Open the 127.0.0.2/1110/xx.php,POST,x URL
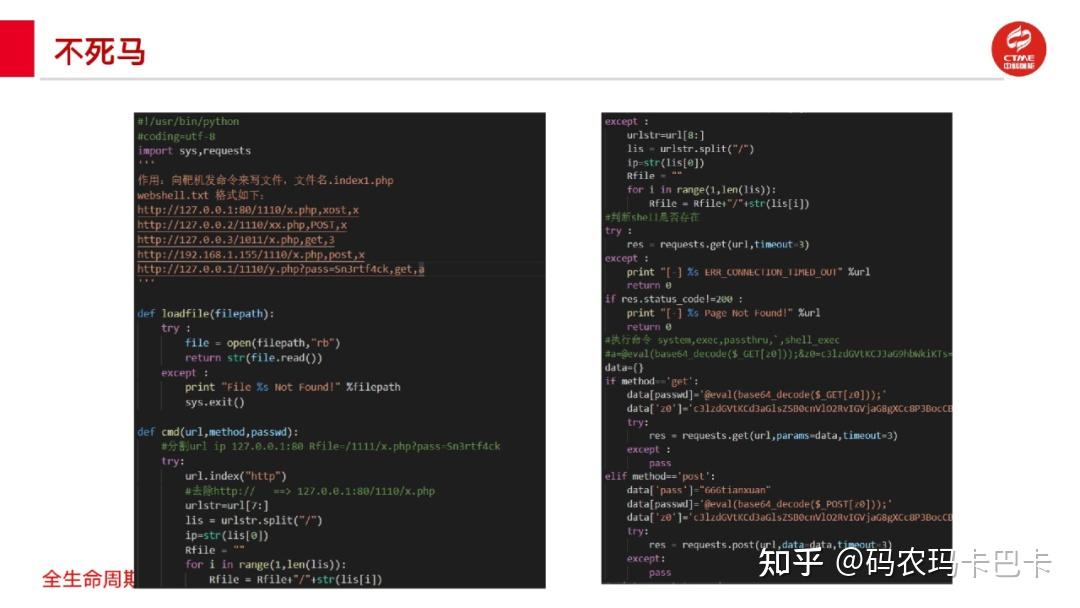This screenshot has width=1080, height=608. tap(242, 225)
